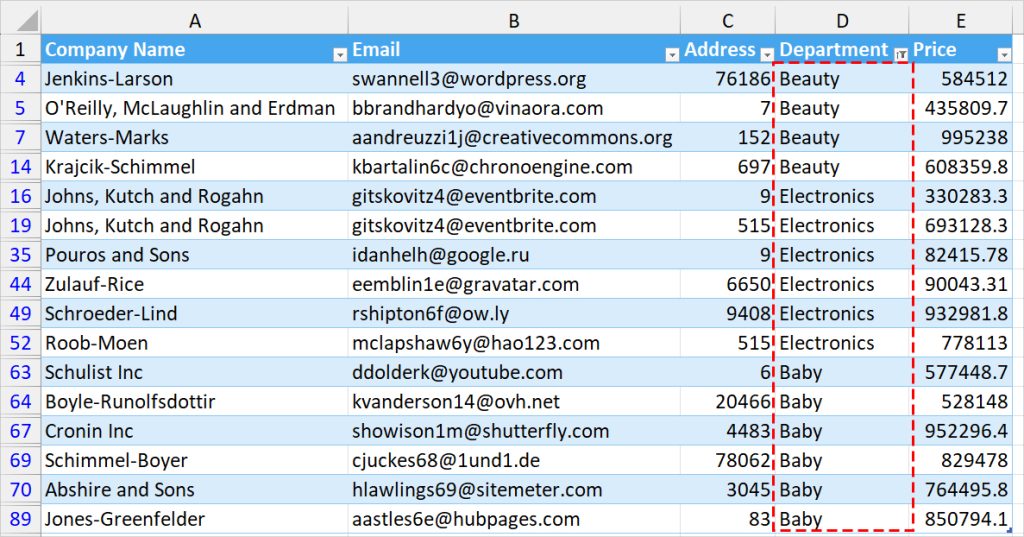
Task: Click email kvanderson14@ovh.net
Action: [x=456, y=402]
